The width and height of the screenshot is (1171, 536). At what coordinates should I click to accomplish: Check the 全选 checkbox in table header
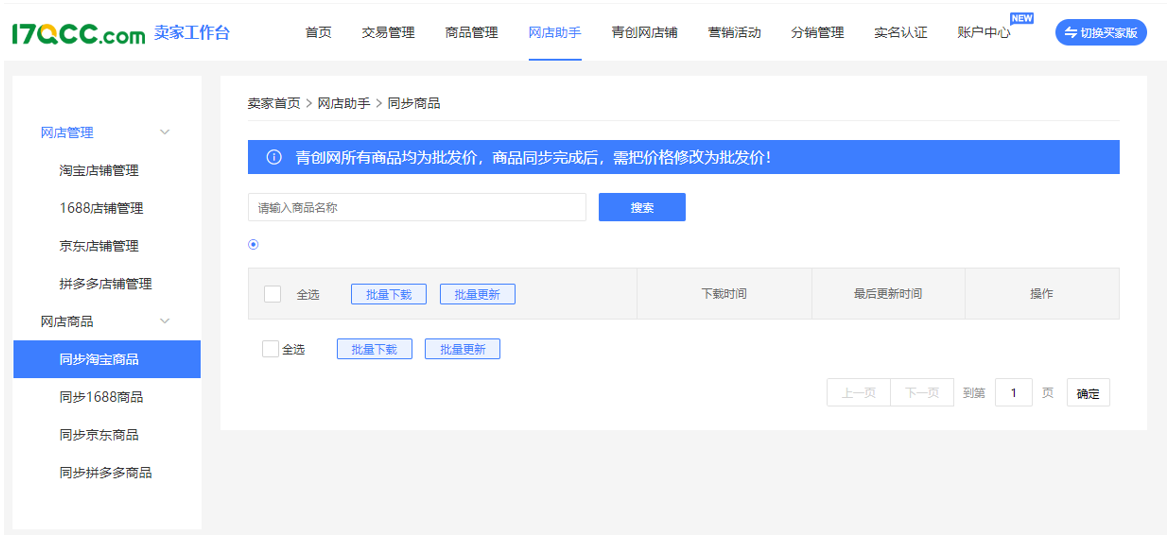click(272, 294)
